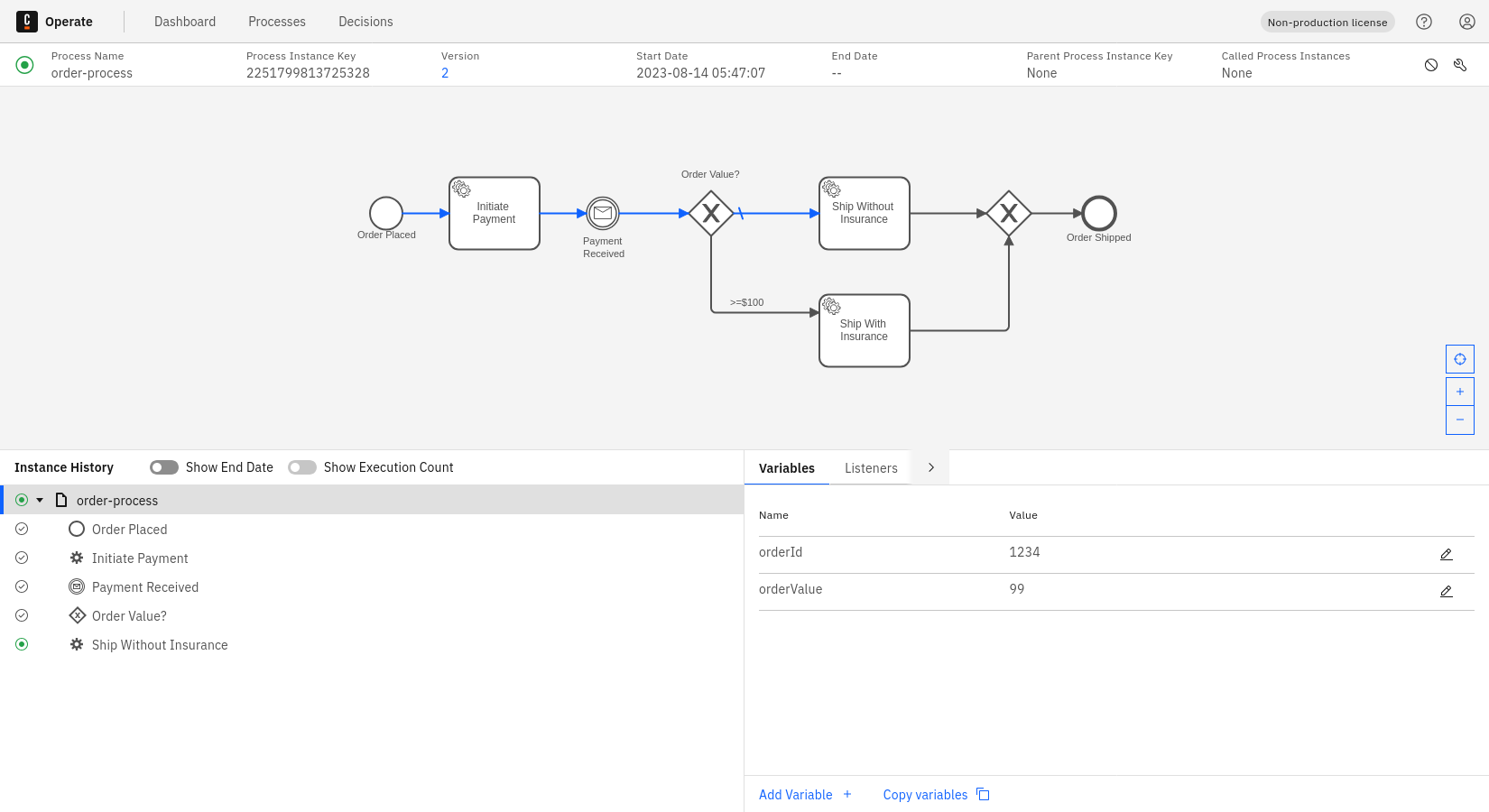Edit the orderId variable pencil icon

1446,555
